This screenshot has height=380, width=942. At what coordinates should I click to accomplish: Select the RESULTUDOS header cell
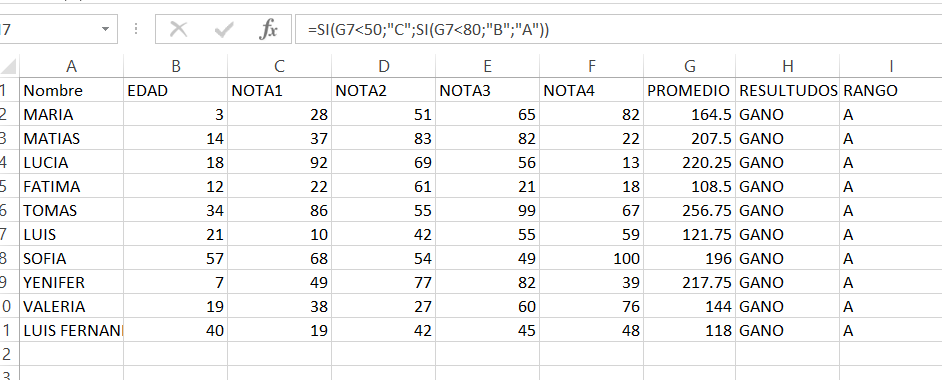point(788,91)
